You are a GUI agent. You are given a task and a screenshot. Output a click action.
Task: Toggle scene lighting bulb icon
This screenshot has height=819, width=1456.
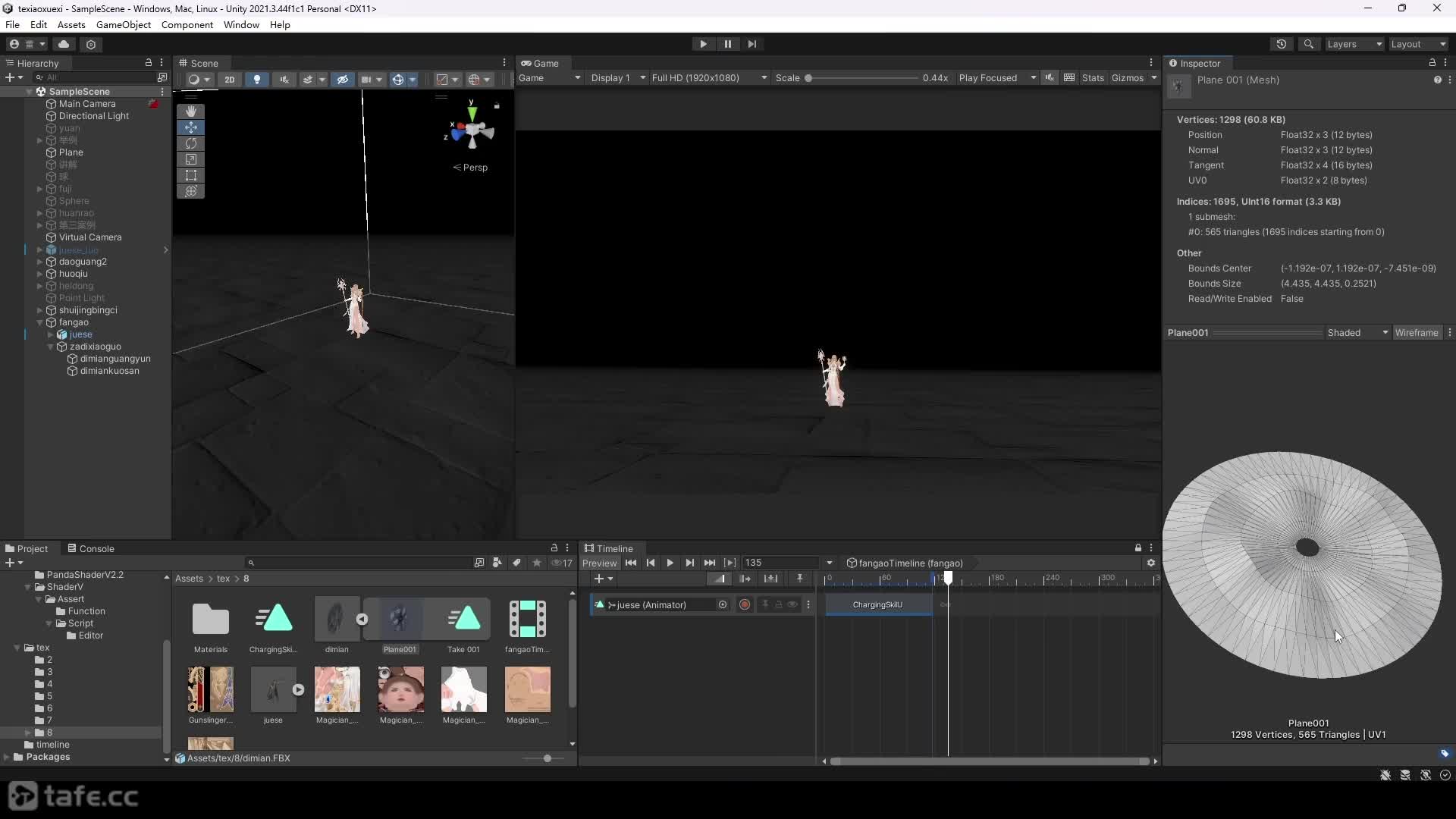[257, 79]
